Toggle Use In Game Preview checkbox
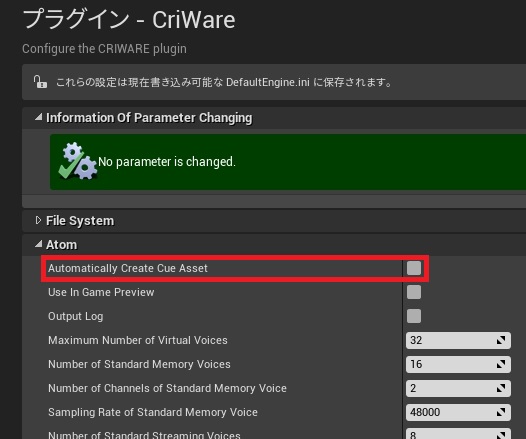526x439 pixels. tap(414, 292)
